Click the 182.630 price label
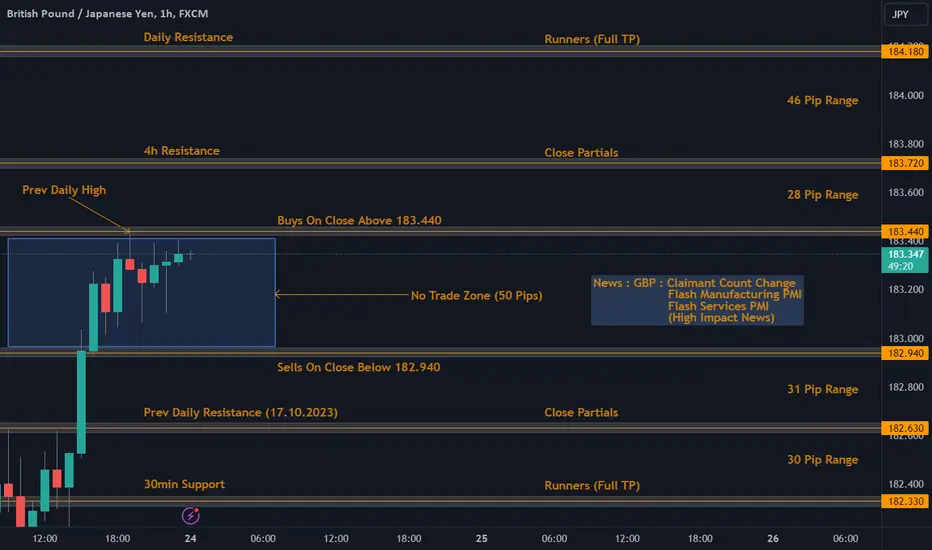 pyautogui.click(x=905, y=428)
